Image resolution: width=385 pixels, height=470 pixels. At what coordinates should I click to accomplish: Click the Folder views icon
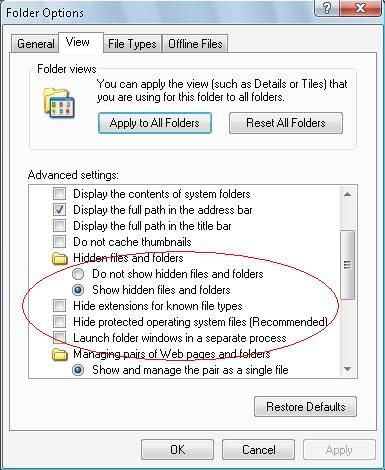(59, 103)
